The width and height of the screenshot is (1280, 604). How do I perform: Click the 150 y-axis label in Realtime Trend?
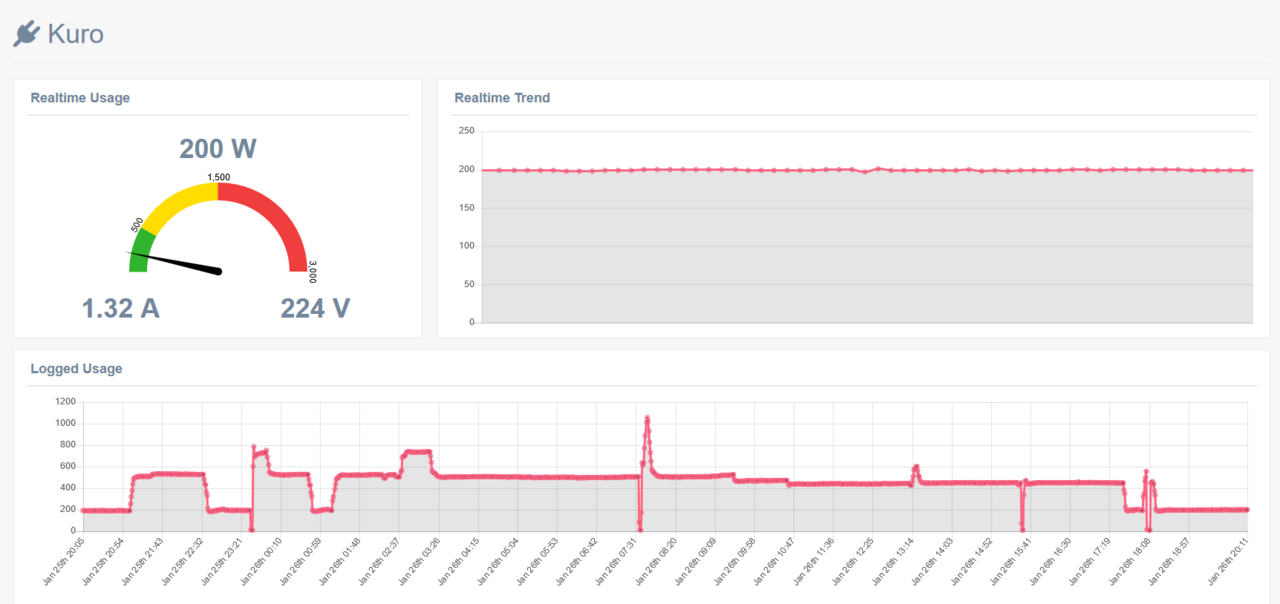[x=466, y=207]
